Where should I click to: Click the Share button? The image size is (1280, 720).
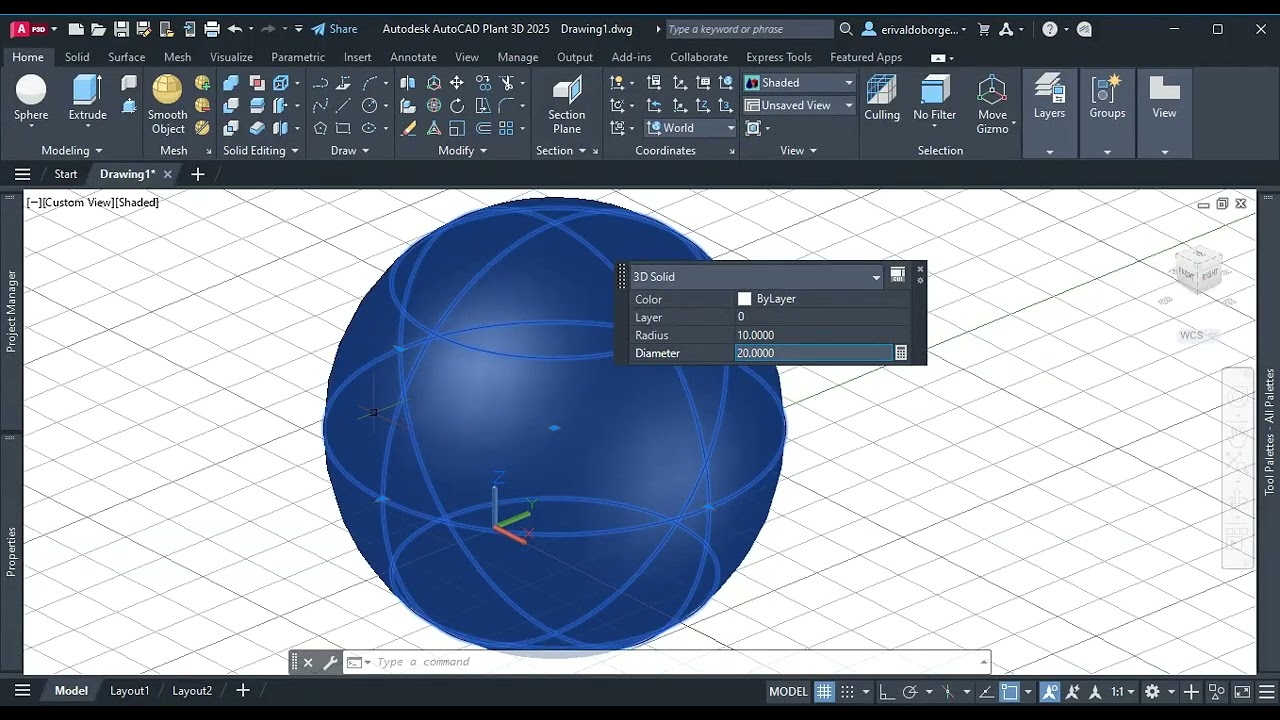[334, 29]
